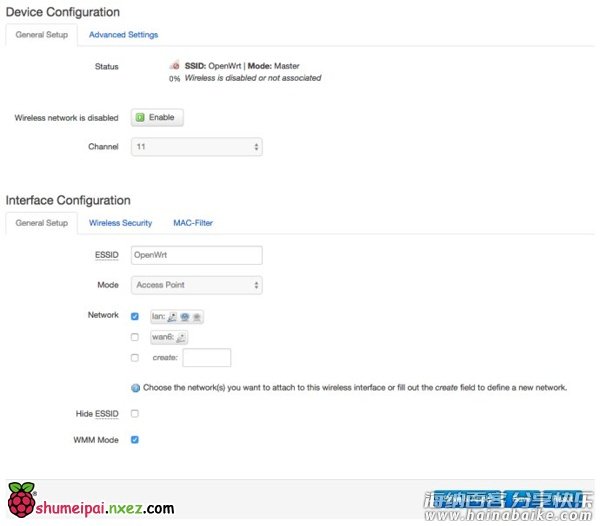The height and width of the screenshot is (526, 600).
Task: Select Interface Configuration General Setup tab
Action: coord(42,223)
